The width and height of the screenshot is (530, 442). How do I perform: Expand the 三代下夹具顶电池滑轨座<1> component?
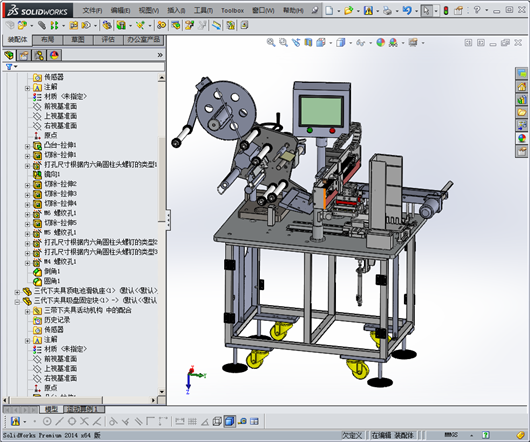[17, 292]
